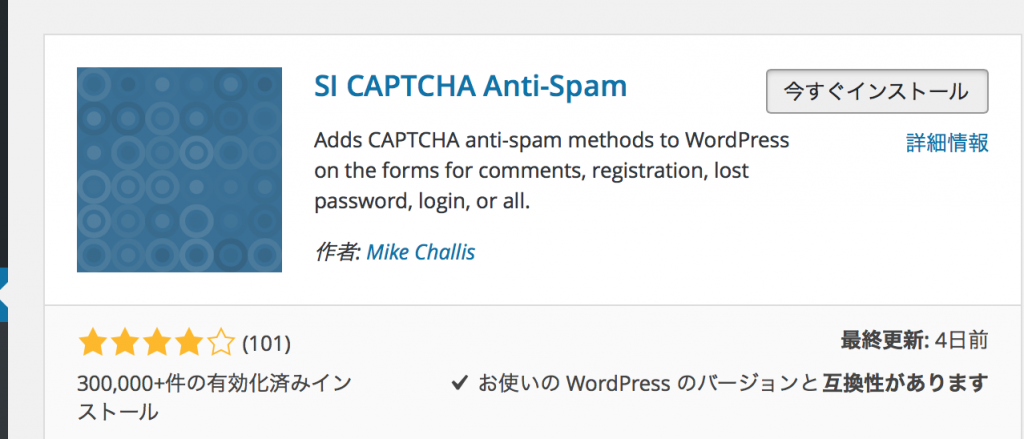
Task: Click the third gold rating star
Action: click(156, 345)
